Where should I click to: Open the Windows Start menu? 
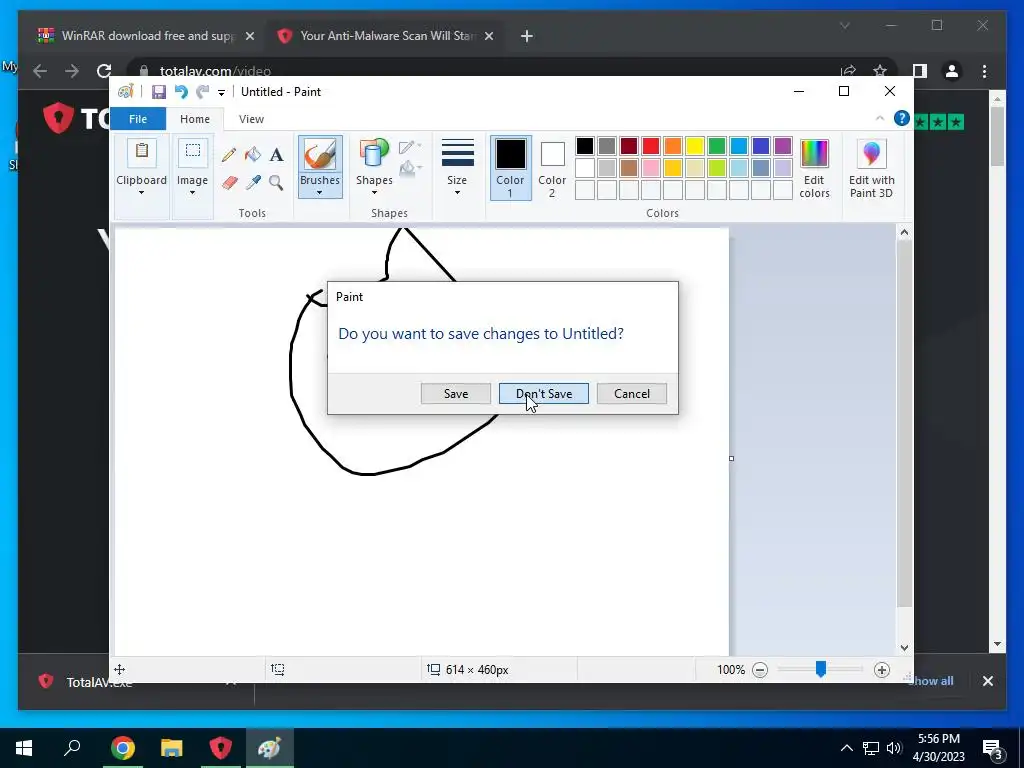click(x=24, y=748)
